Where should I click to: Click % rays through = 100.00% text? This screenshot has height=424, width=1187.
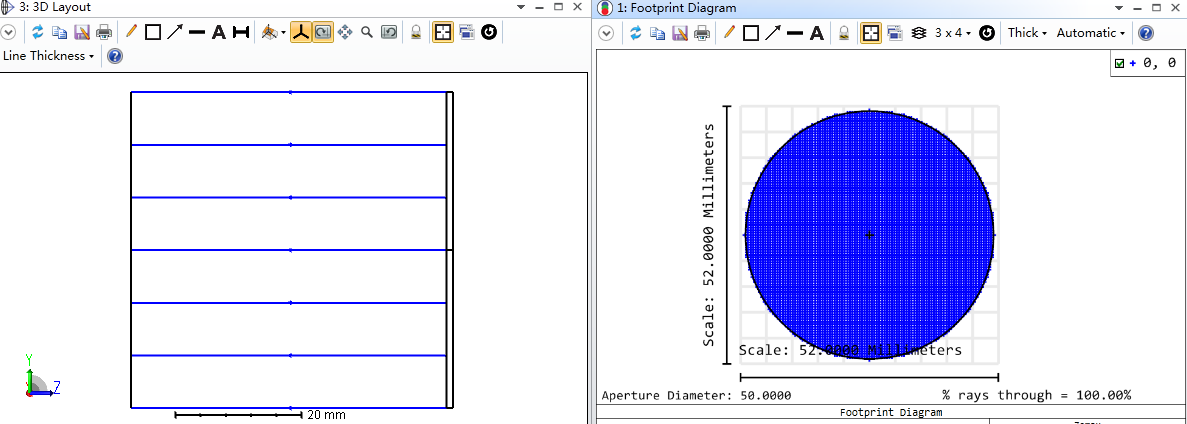(x=1036, y=395)
